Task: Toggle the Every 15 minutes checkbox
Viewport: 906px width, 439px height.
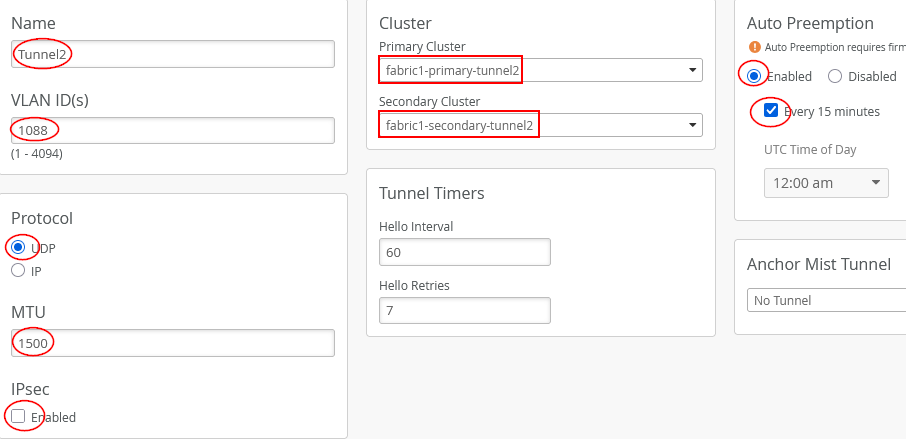Action: [771, 110]
